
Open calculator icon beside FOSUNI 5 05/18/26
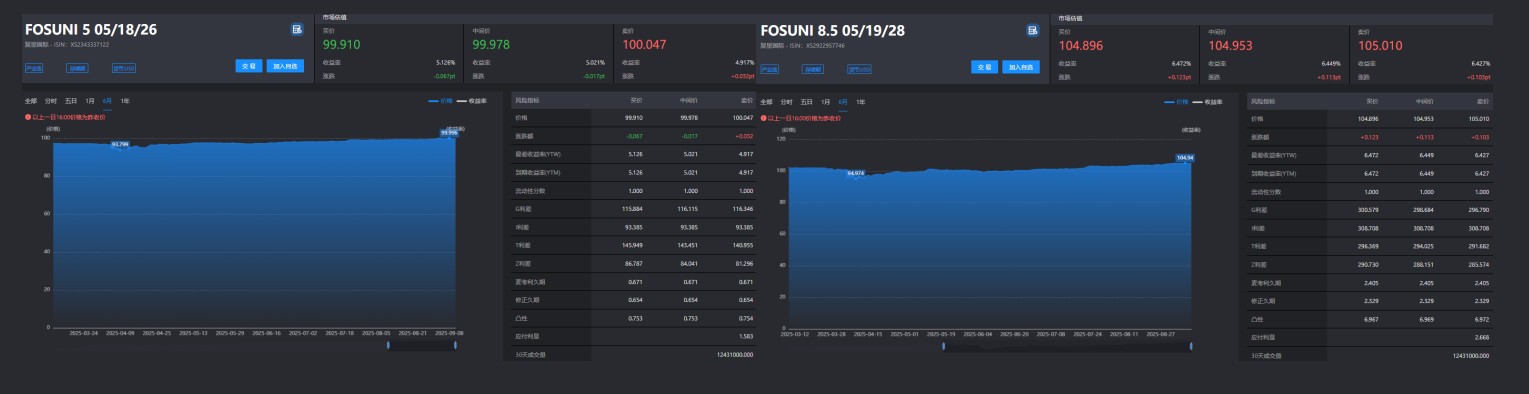click(x=297, y=30)
